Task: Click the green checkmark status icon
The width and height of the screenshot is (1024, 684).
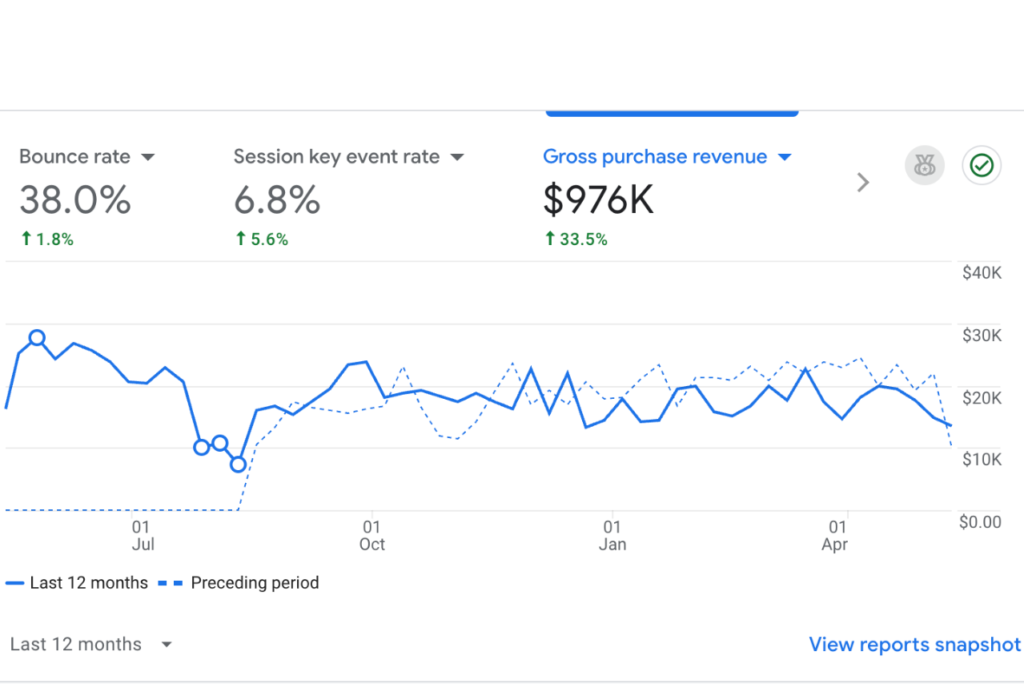Action: (981, 166)
